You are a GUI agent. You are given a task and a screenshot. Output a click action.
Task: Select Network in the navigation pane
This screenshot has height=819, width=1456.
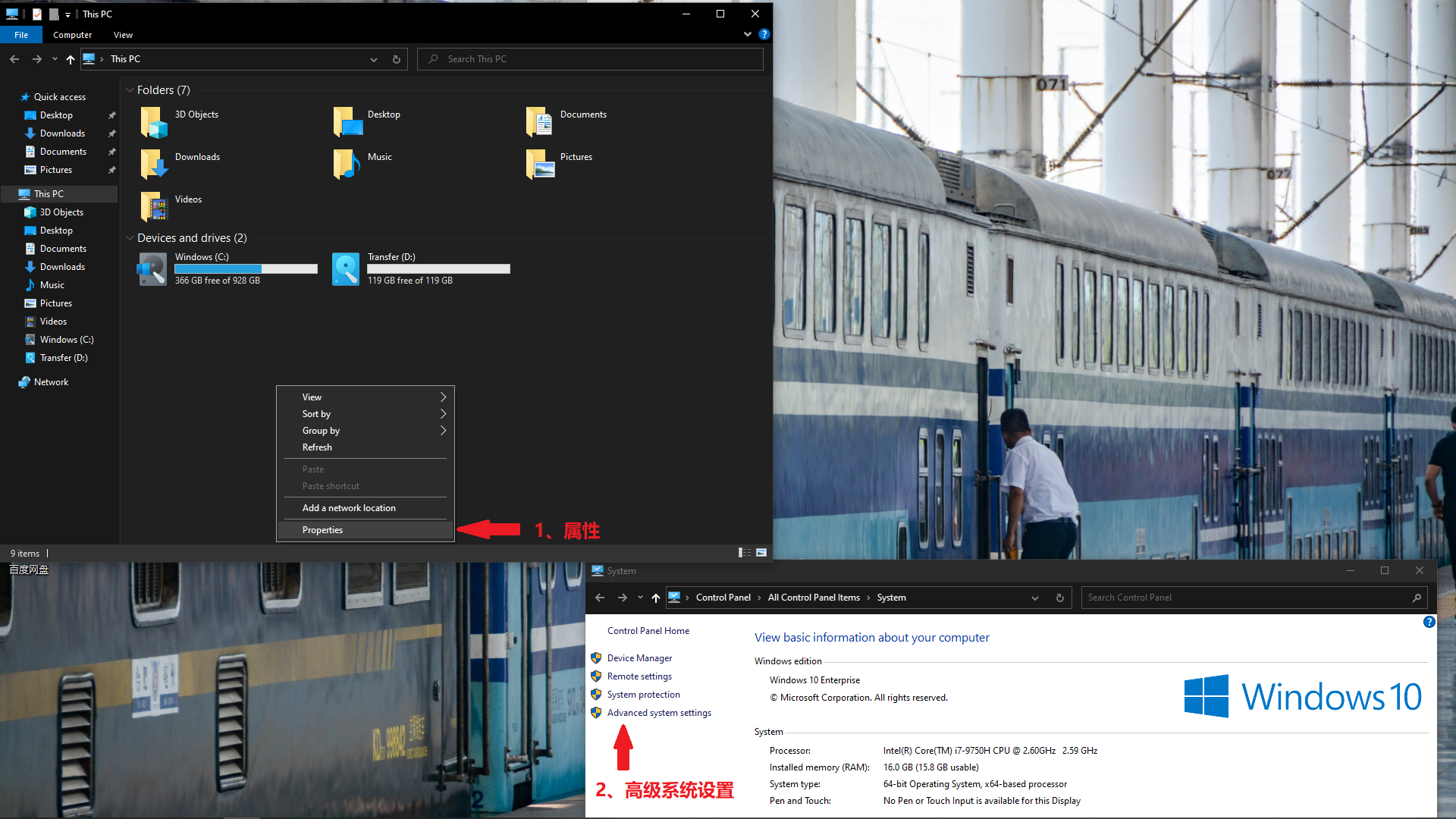tap(50, 381)
